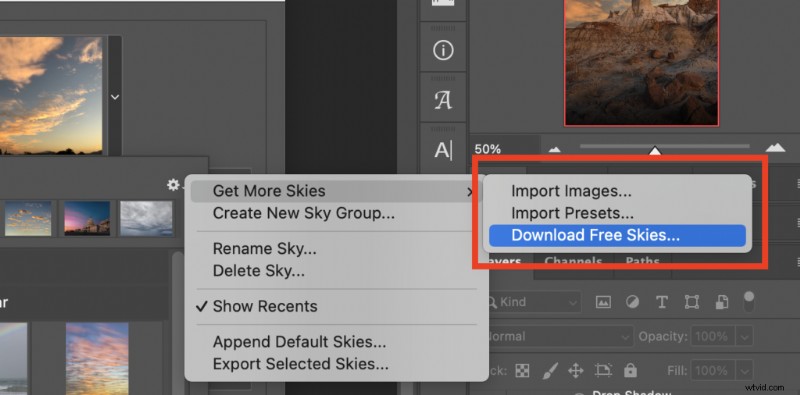Switch to the Paths tab
800x395 pixels.
coord(642,261)
